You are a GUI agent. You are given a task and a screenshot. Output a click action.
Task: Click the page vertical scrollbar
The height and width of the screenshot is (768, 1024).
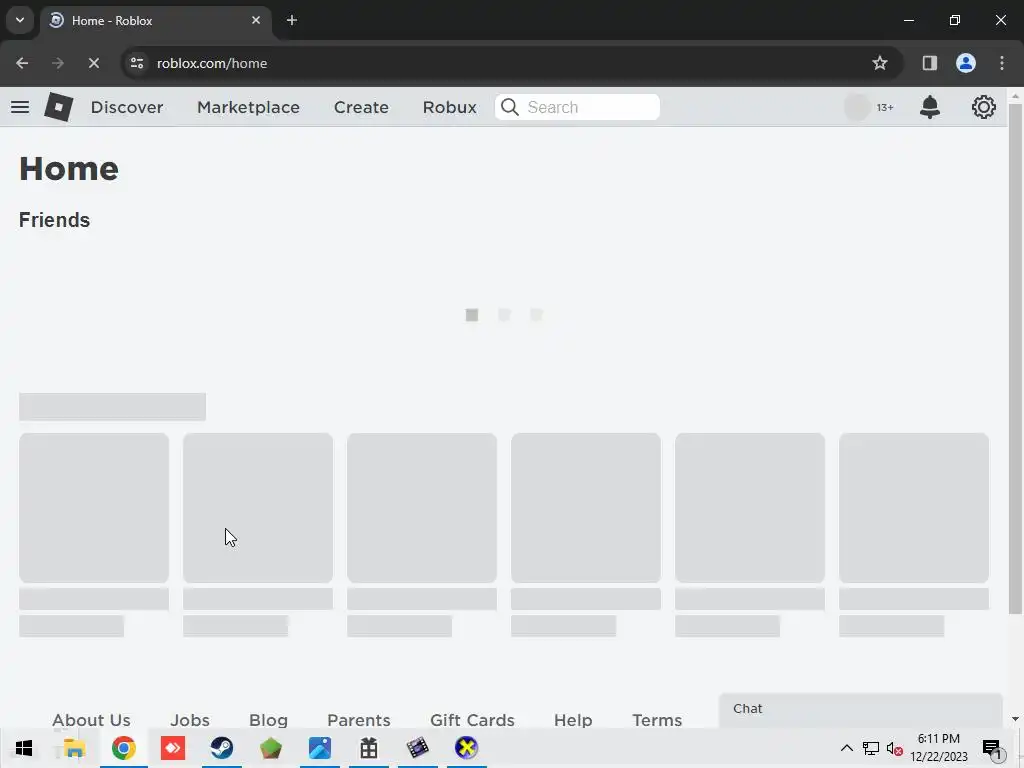[x=1015, y=359]
